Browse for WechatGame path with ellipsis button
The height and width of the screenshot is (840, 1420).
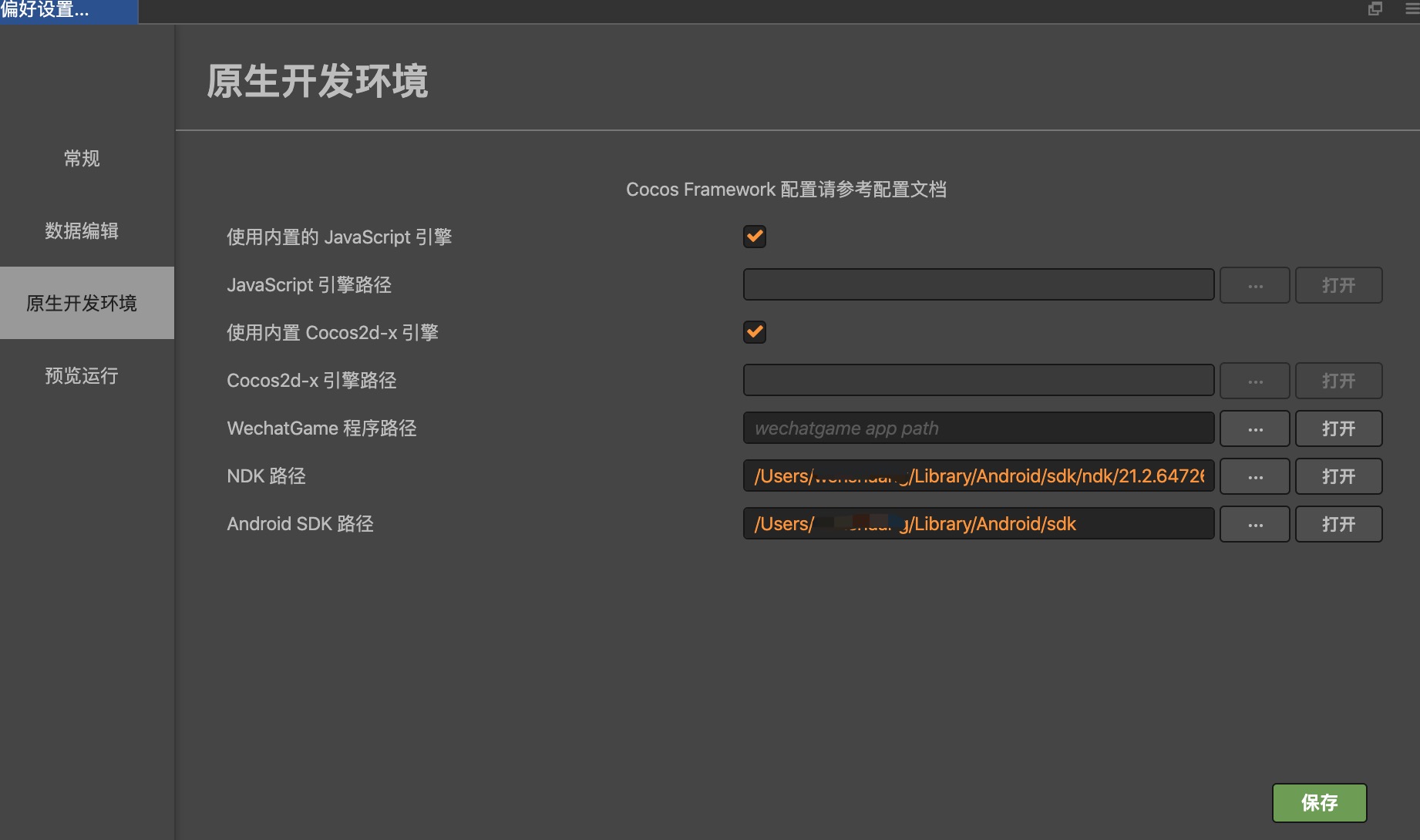(1254, 428)
